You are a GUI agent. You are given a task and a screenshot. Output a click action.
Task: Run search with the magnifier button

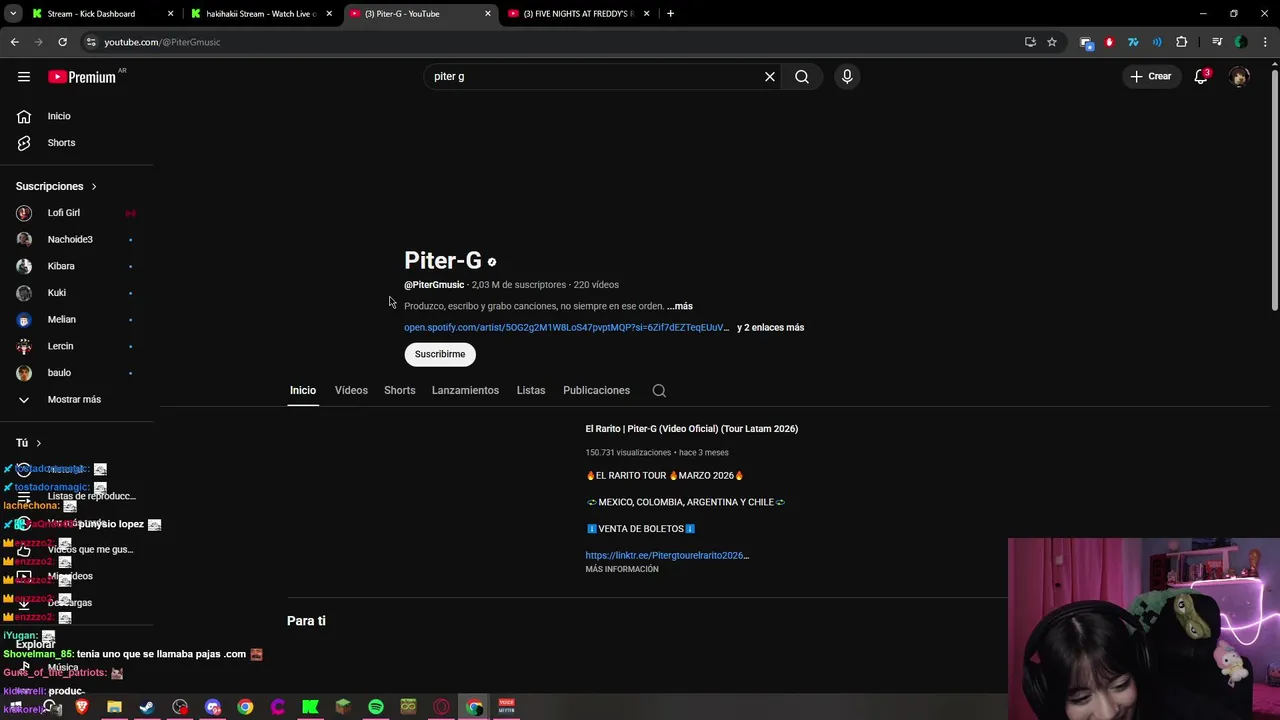click(x=802, y=76)
